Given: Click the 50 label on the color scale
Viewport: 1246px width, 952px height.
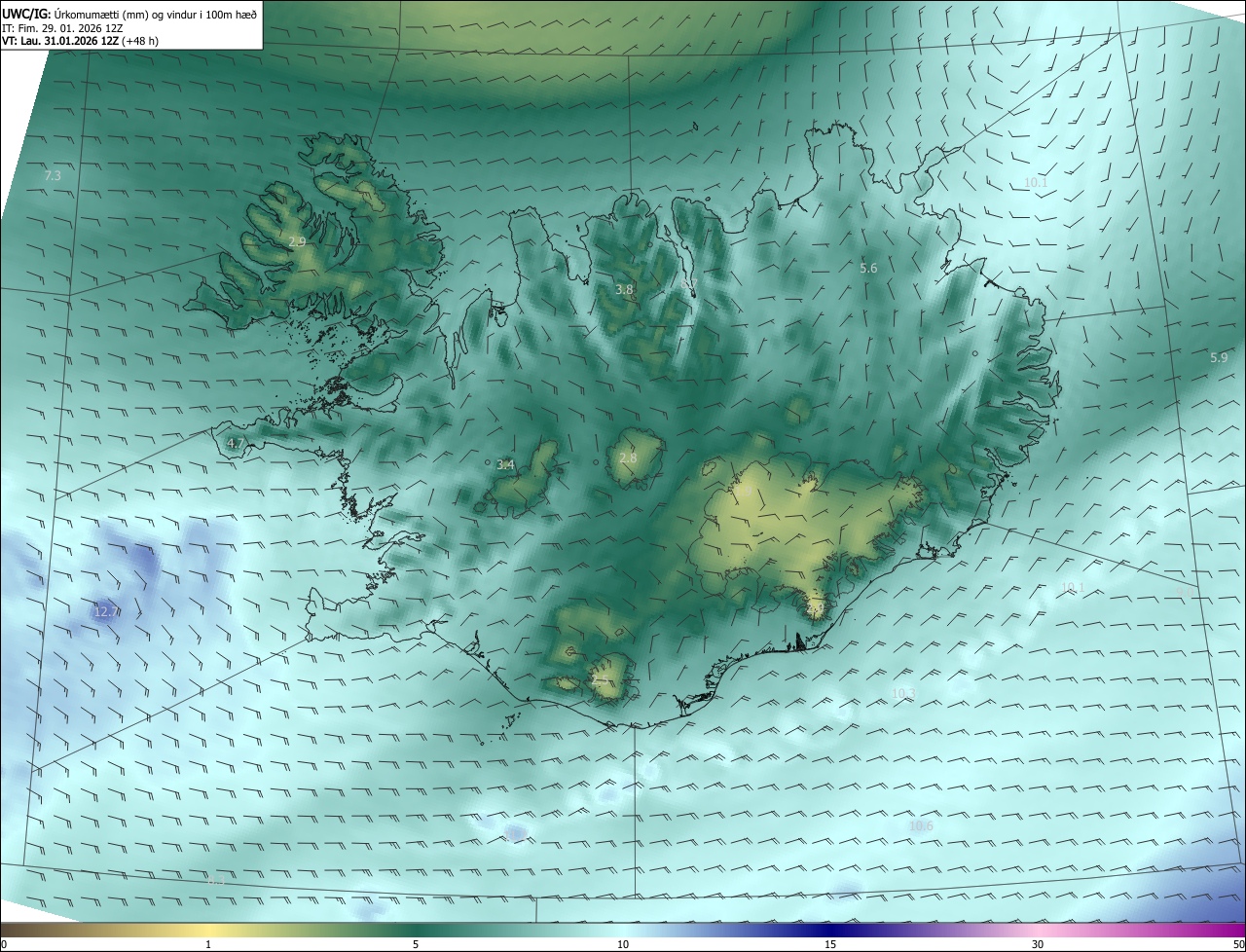Looking at the screenshot, I should (x=1238, y=944).
